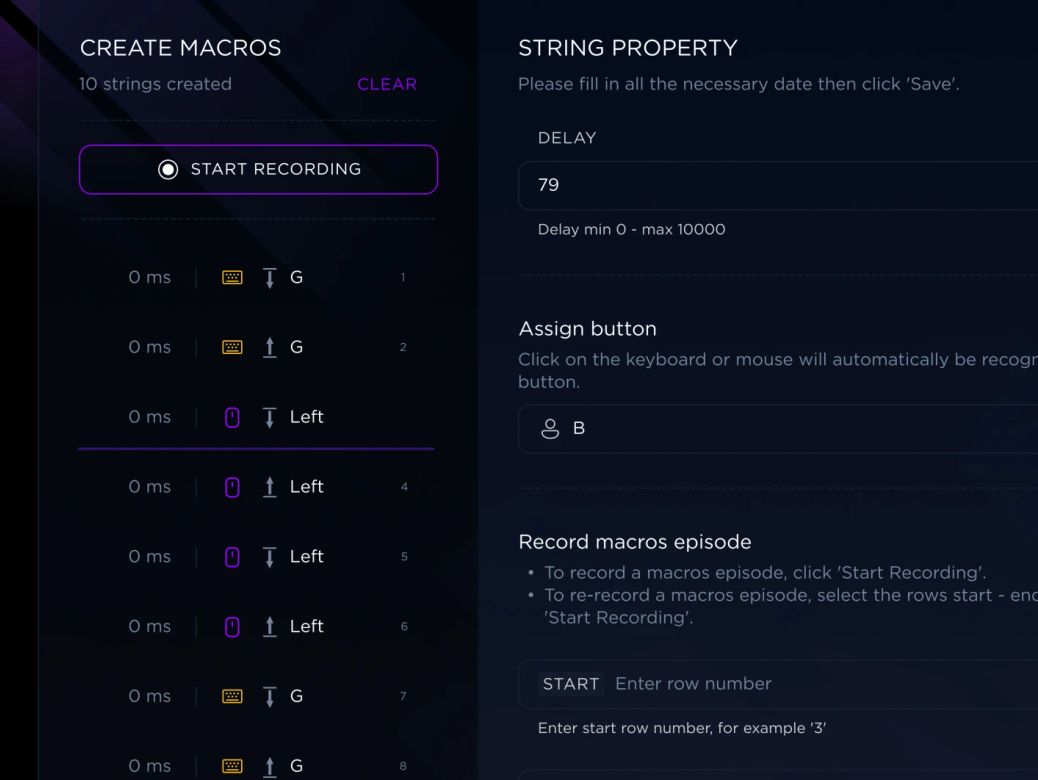Image resolution: width=1038 pixels, height=780 pixels.
Task: Click the keyboard icon in macro row 7
Action: (232, 696)
